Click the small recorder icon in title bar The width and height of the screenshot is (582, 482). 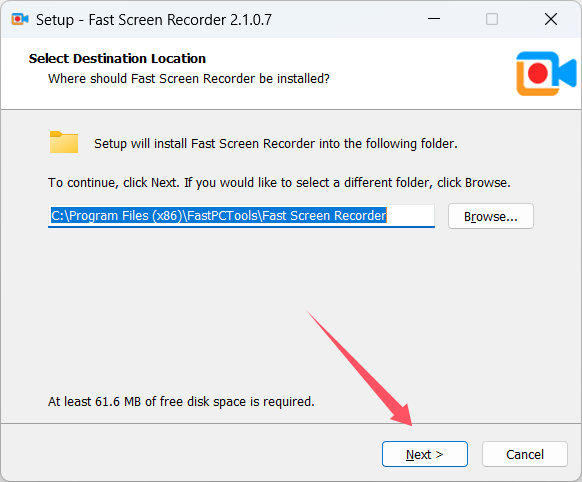coord(20,19)
